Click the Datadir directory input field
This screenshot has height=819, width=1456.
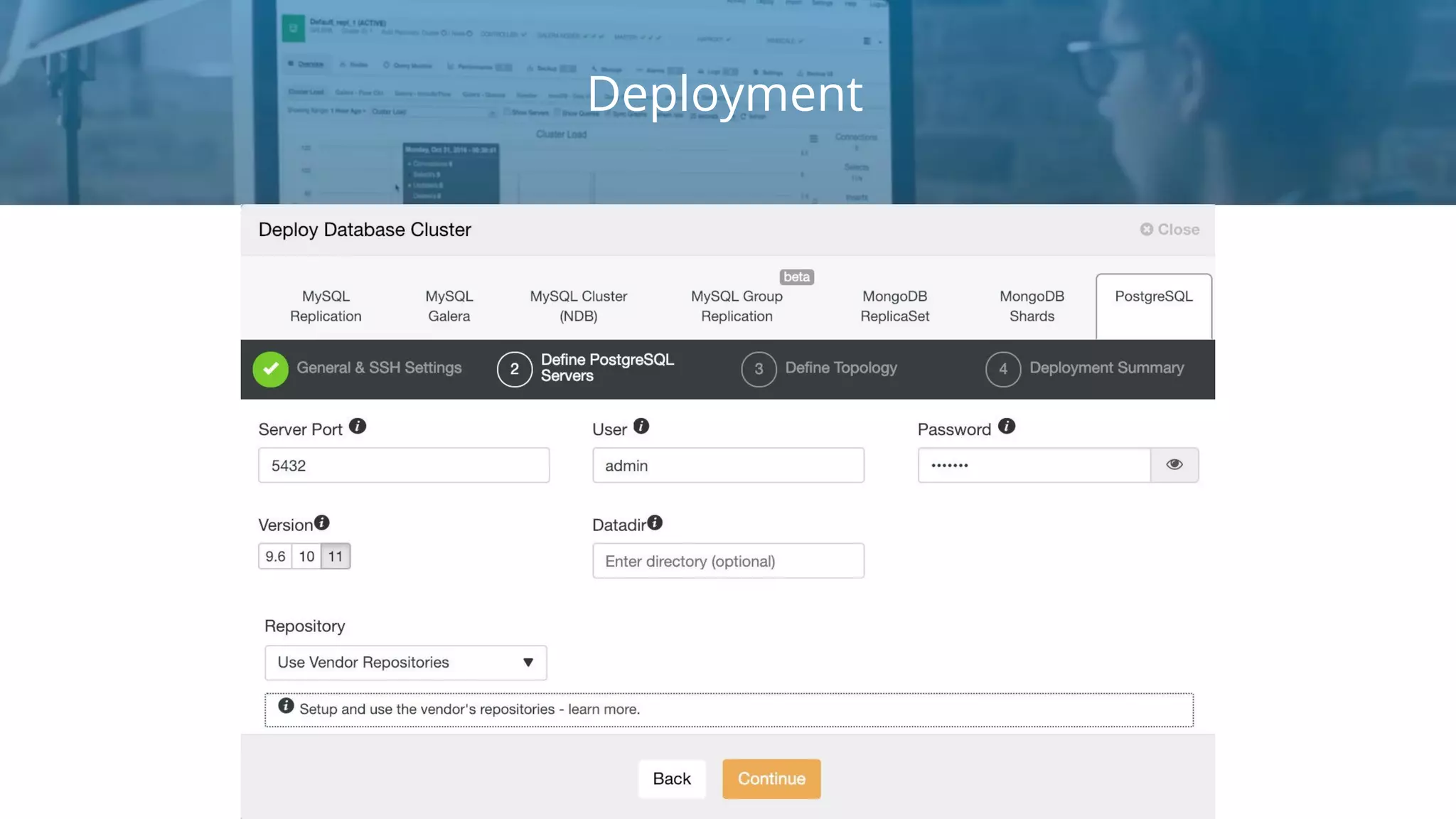pos(728,561)
